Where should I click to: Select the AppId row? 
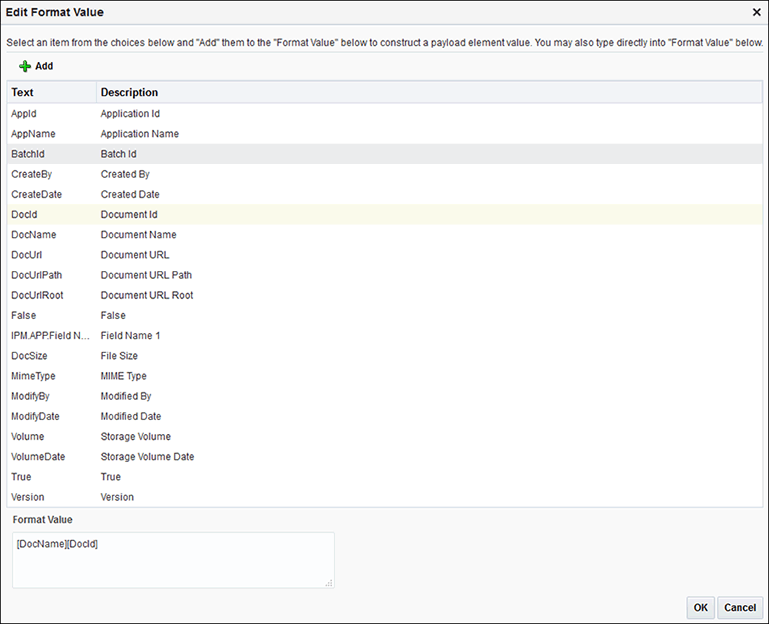click(384, 113)
